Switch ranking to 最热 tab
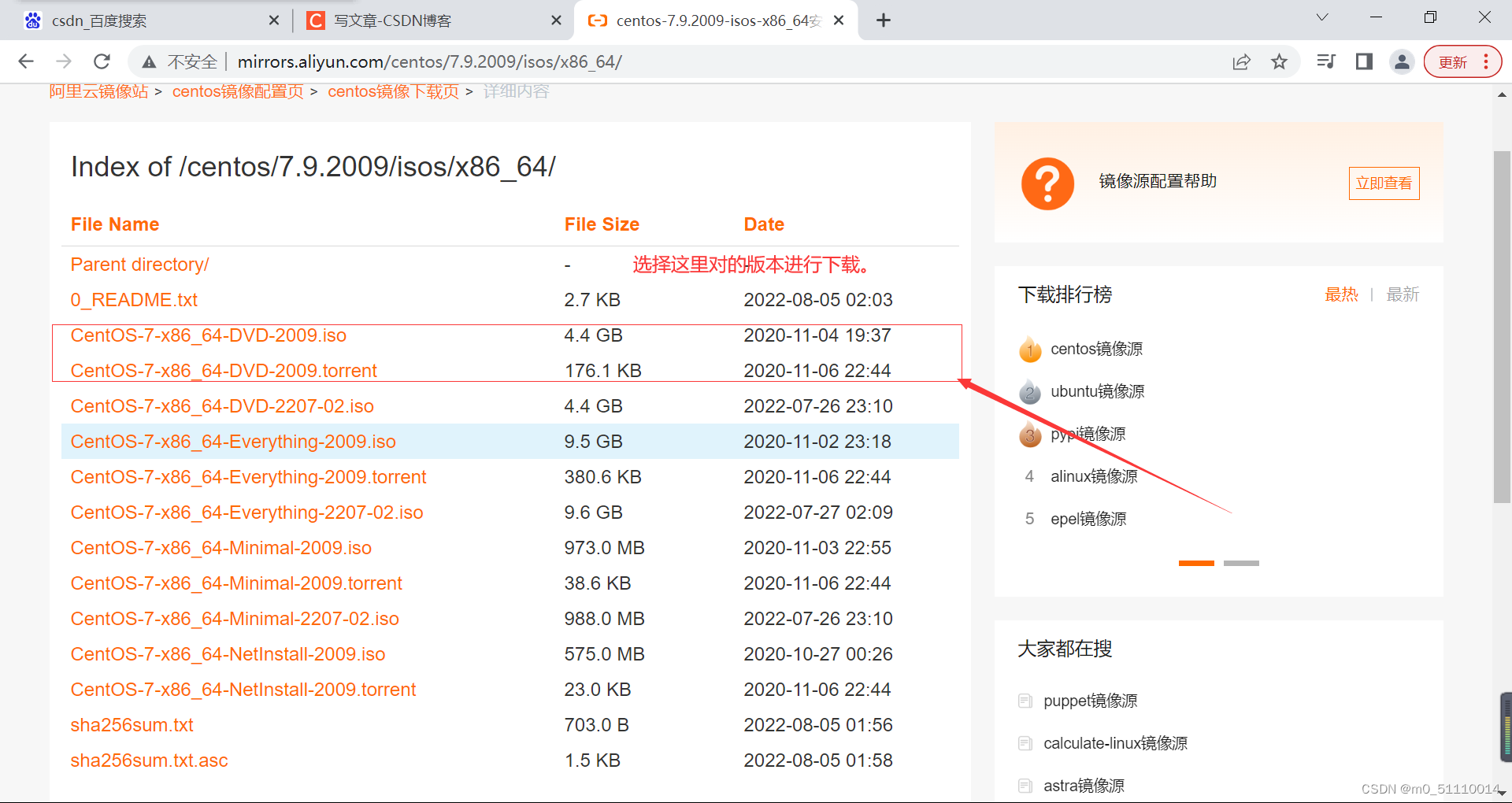The height and width of the screenshot is (803, 1512). (1341, 294)
